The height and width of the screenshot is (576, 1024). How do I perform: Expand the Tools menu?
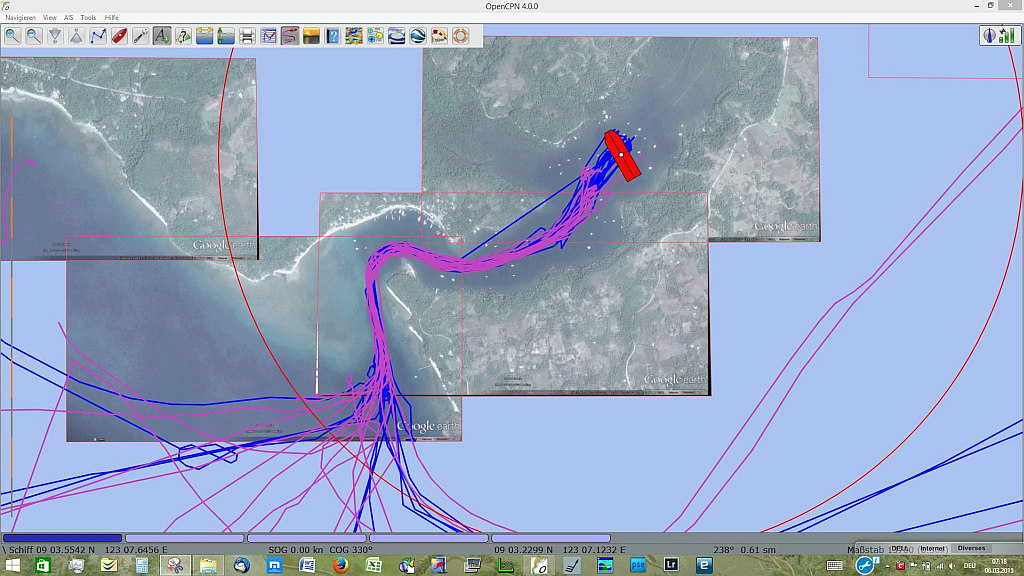coord(88,18)
